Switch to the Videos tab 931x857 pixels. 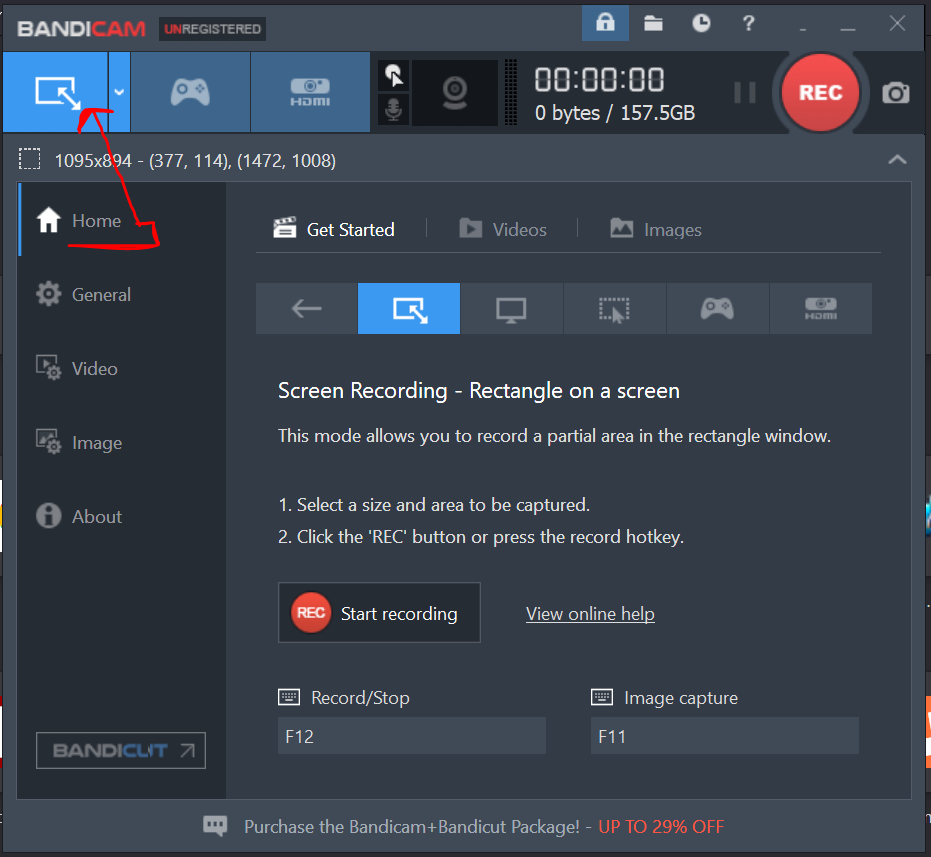(503, 229)
